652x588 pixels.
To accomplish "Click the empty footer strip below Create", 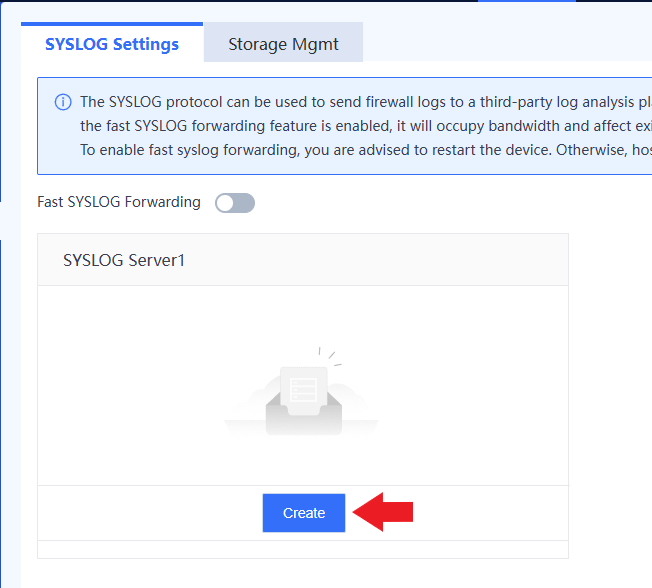I will 302,549.
